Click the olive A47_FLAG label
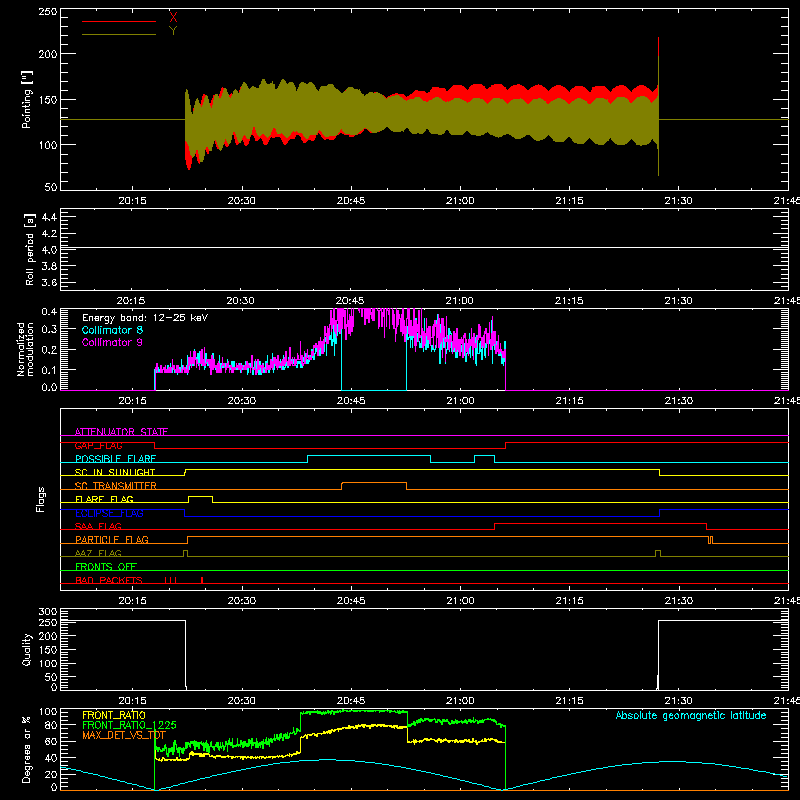Viewport: 800px width, 800px height. pos(98,553)
